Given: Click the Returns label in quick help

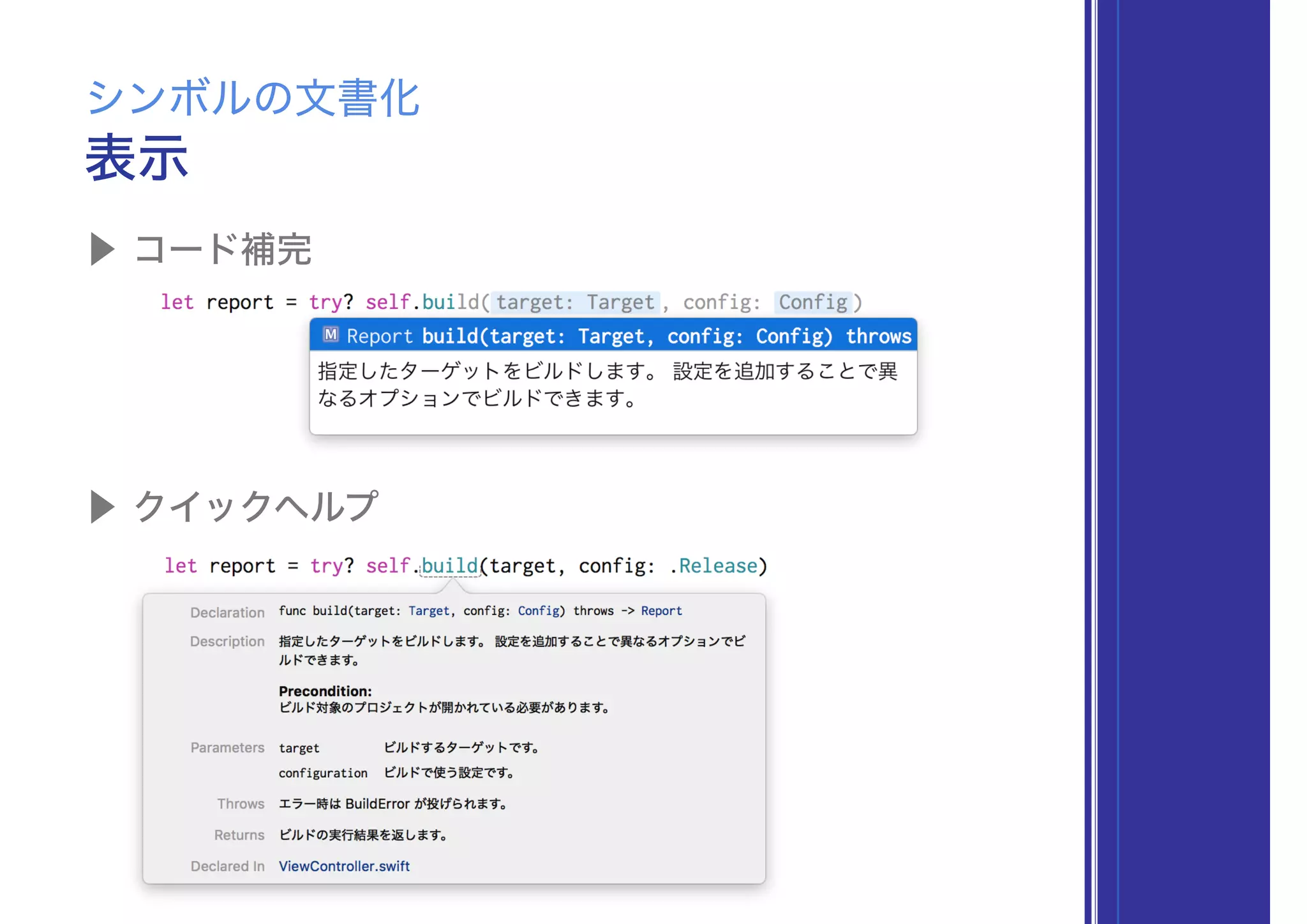Looking at the screenshot, I should 239,835.
